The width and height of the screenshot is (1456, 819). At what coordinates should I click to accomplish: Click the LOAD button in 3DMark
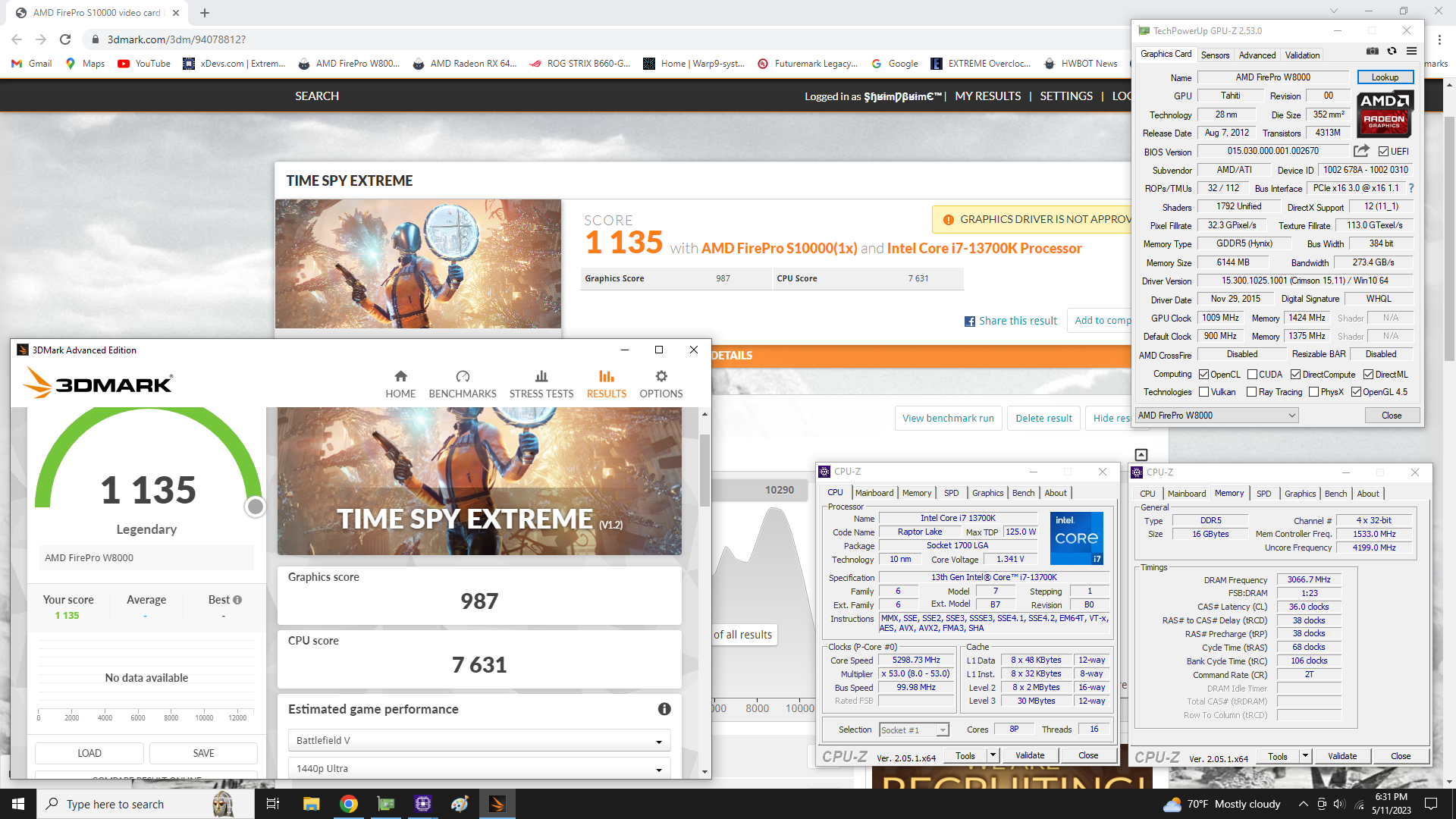pyautogui.click(x=89, y=753)
